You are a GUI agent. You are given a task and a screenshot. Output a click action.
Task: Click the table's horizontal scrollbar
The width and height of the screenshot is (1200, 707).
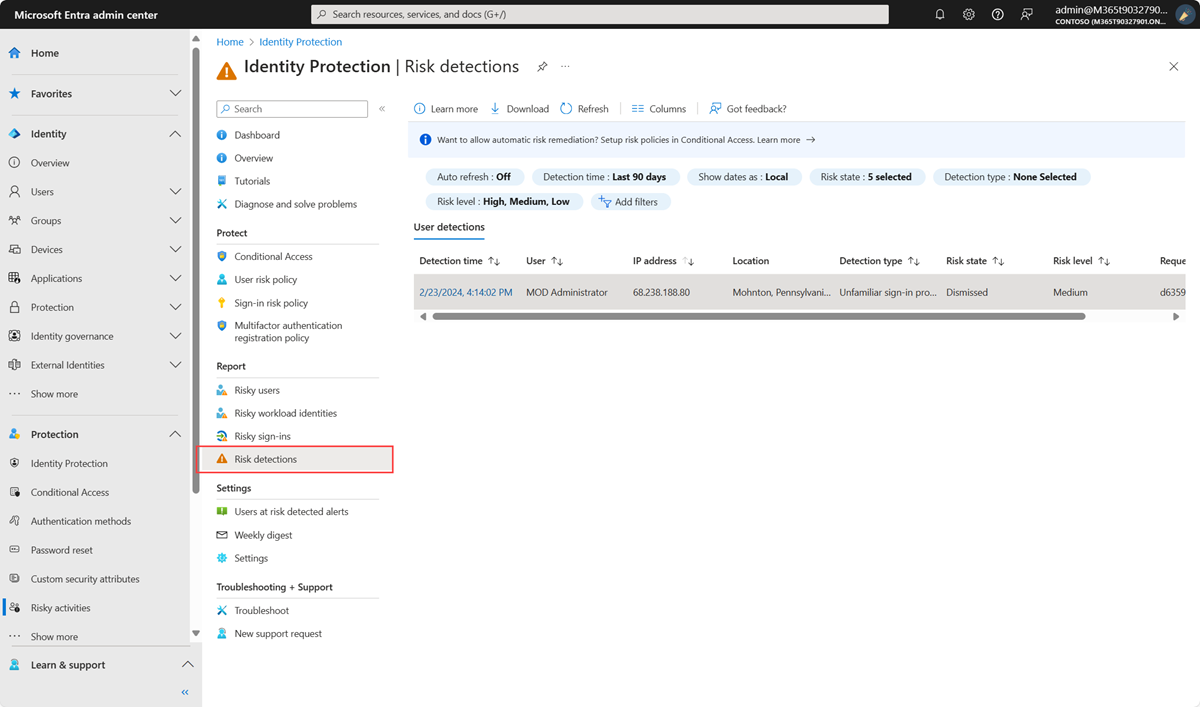[758, 316]
